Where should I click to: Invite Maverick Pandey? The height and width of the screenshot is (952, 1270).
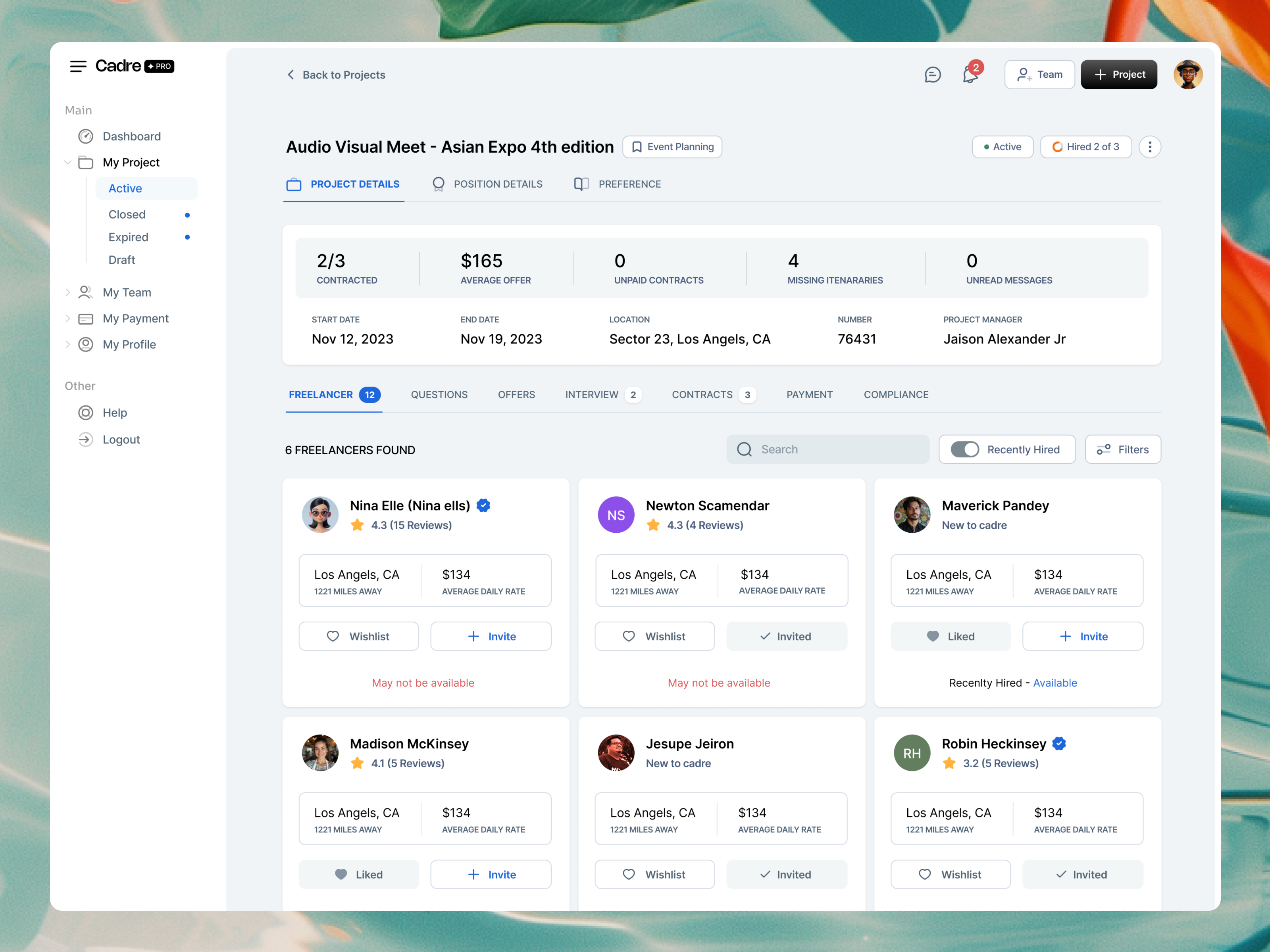pyautogui.click(x=1083, y=636)
